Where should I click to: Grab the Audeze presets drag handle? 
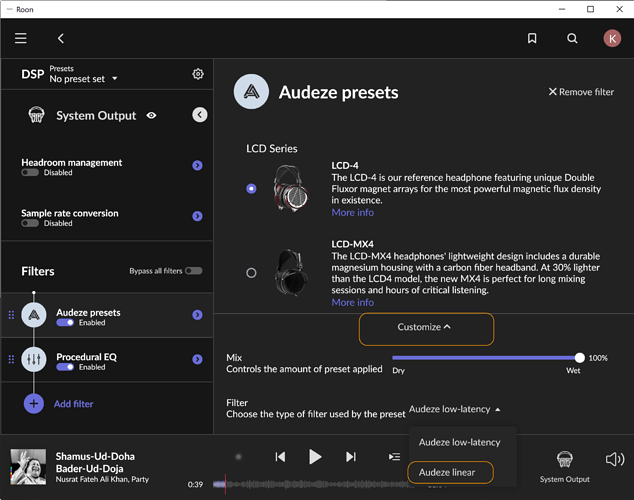pos(11,315)
